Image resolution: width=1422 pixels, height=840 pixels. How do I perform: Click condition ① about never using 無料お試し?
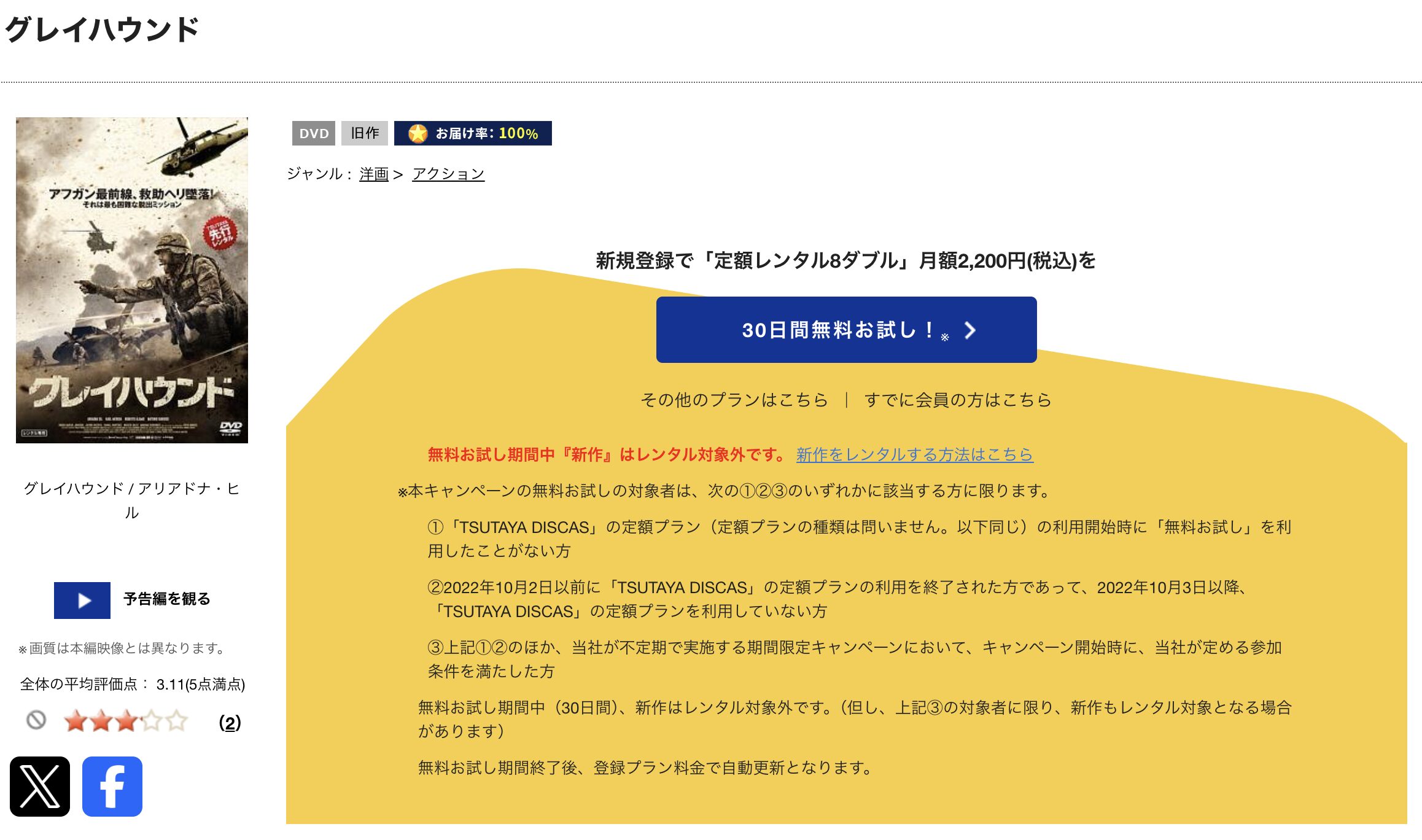(x=860, y=539)
